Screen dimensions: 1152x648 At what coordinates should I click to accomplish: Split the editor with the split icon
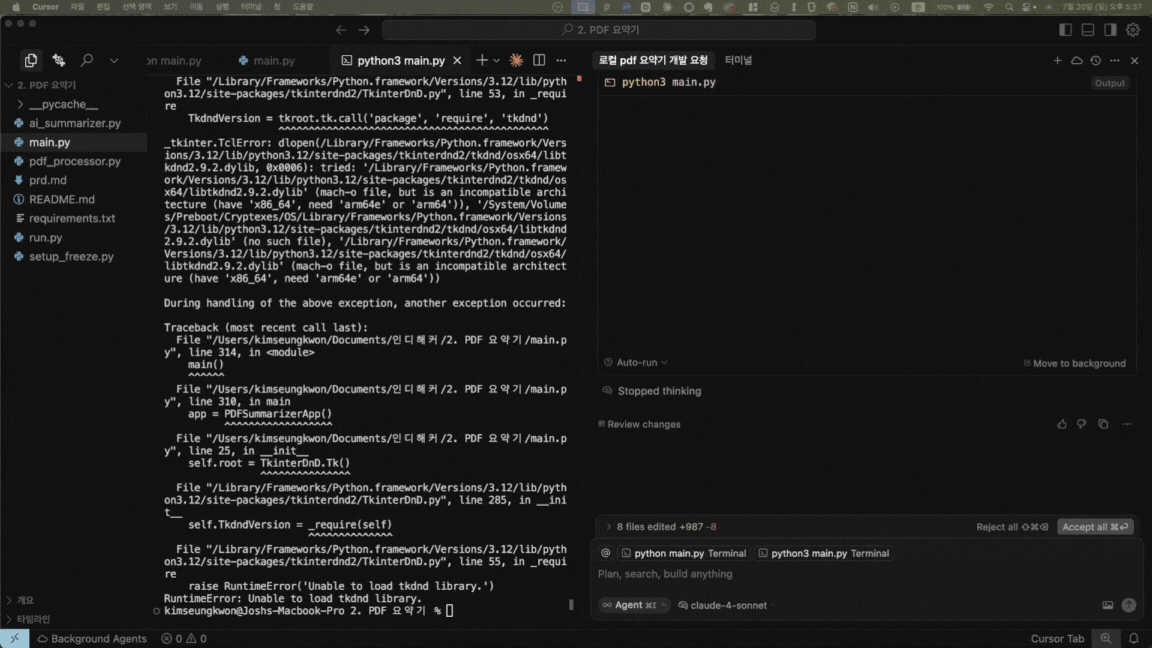(539, 60)
